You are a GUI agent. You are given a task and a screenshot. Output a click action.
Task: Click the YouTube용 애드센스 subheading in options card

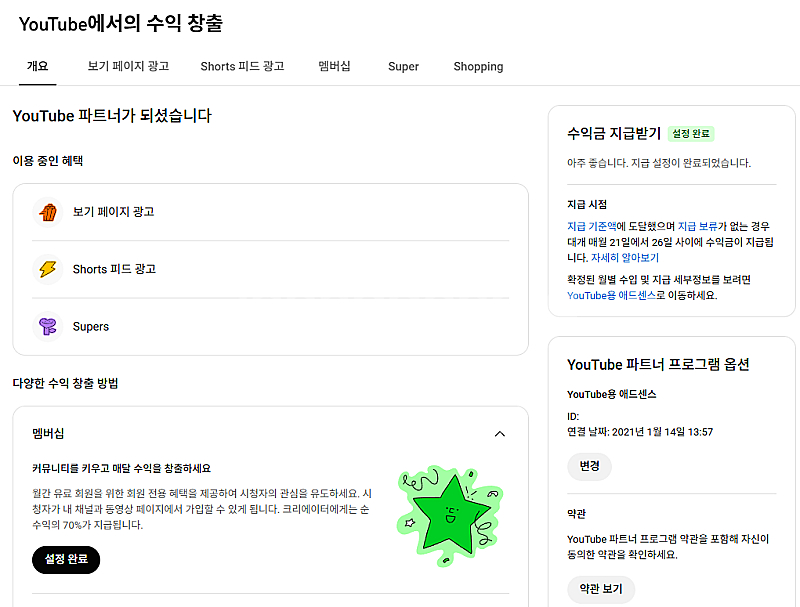(611, 394)
